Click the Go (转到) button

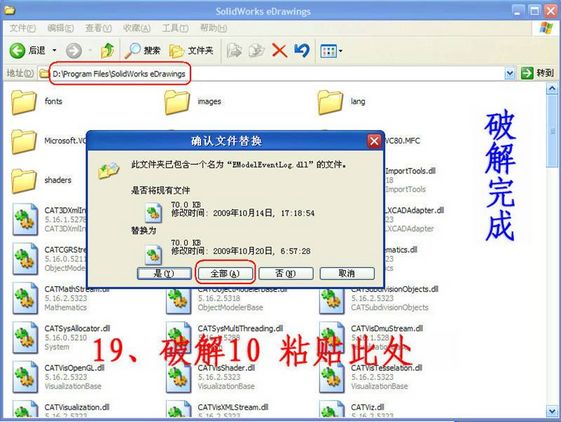click(x=537, y=73)
